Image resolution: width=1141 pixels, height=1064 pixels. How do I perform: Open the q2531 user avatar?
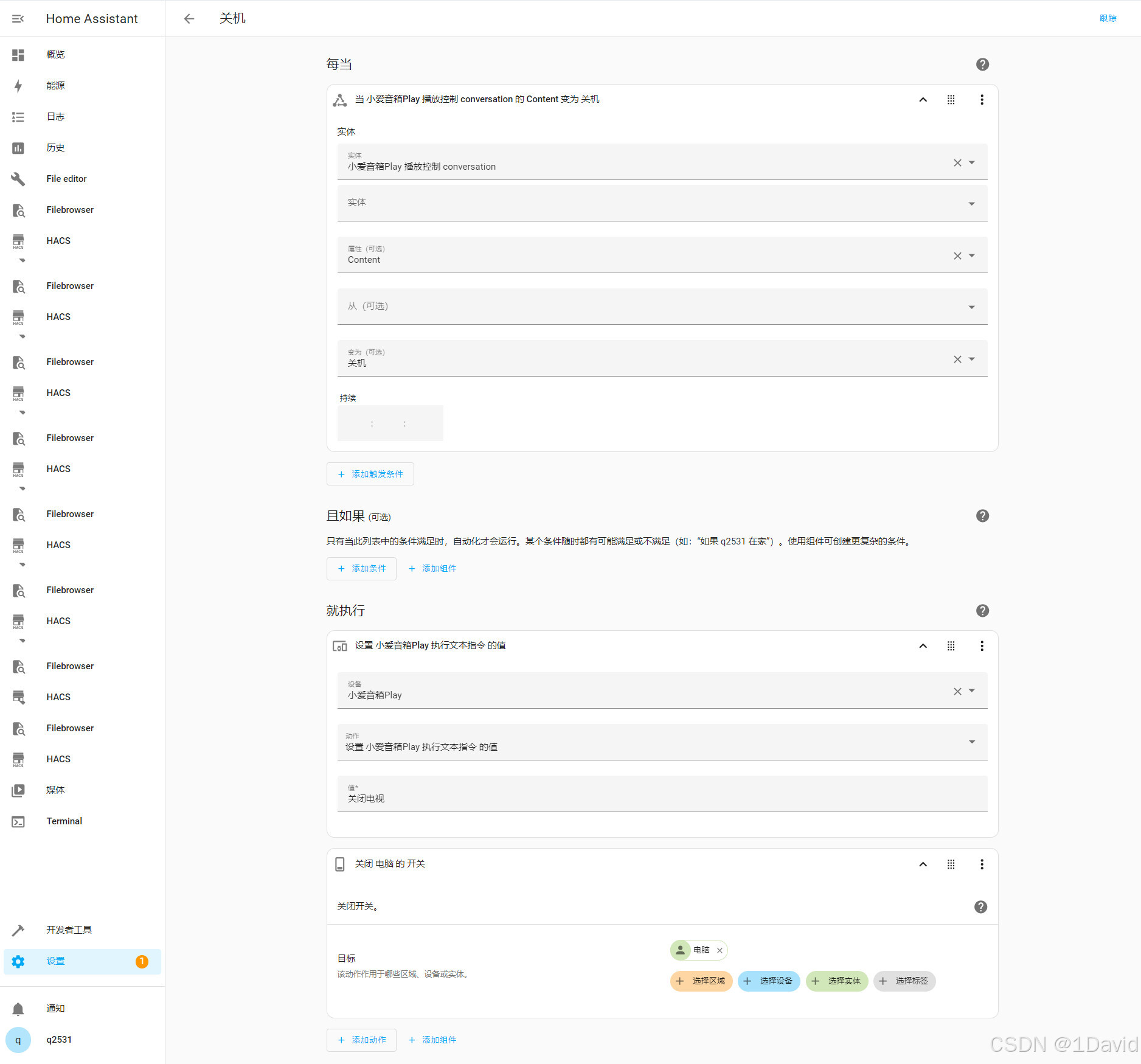(x=18, y=1040)
